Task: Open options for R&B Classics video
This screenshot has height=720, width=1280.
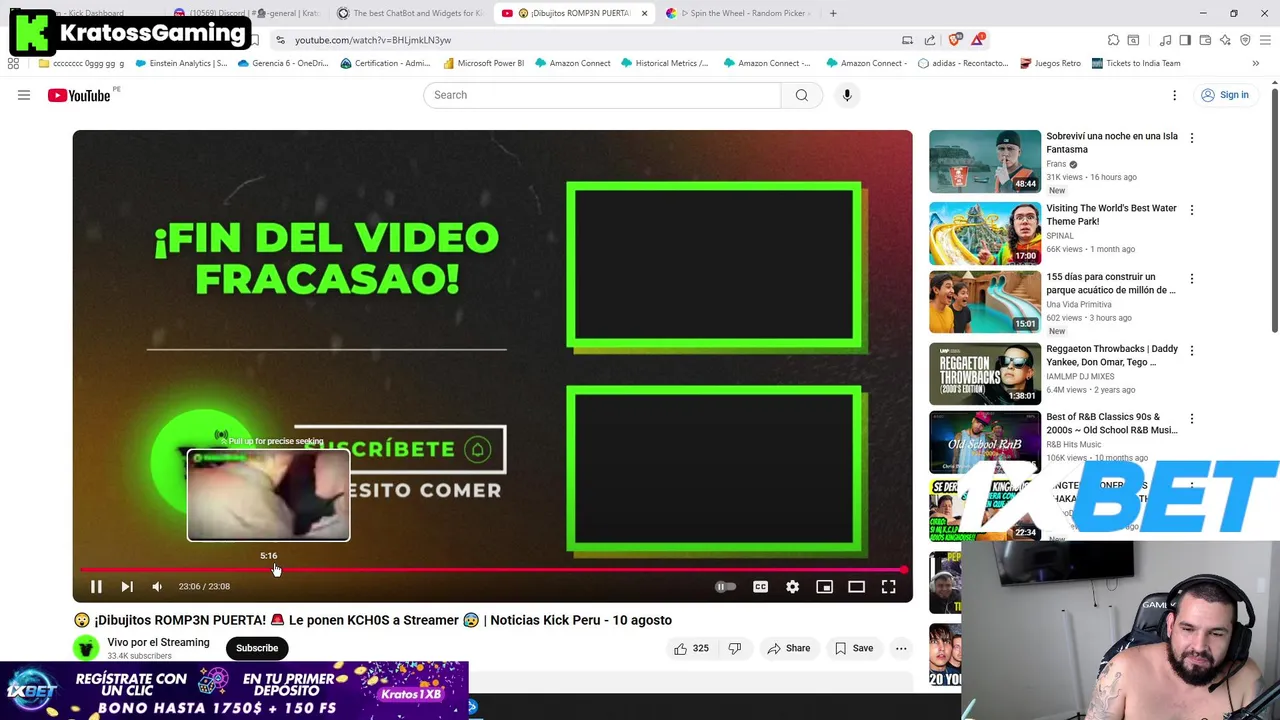Action: (x=1191, y=419)
